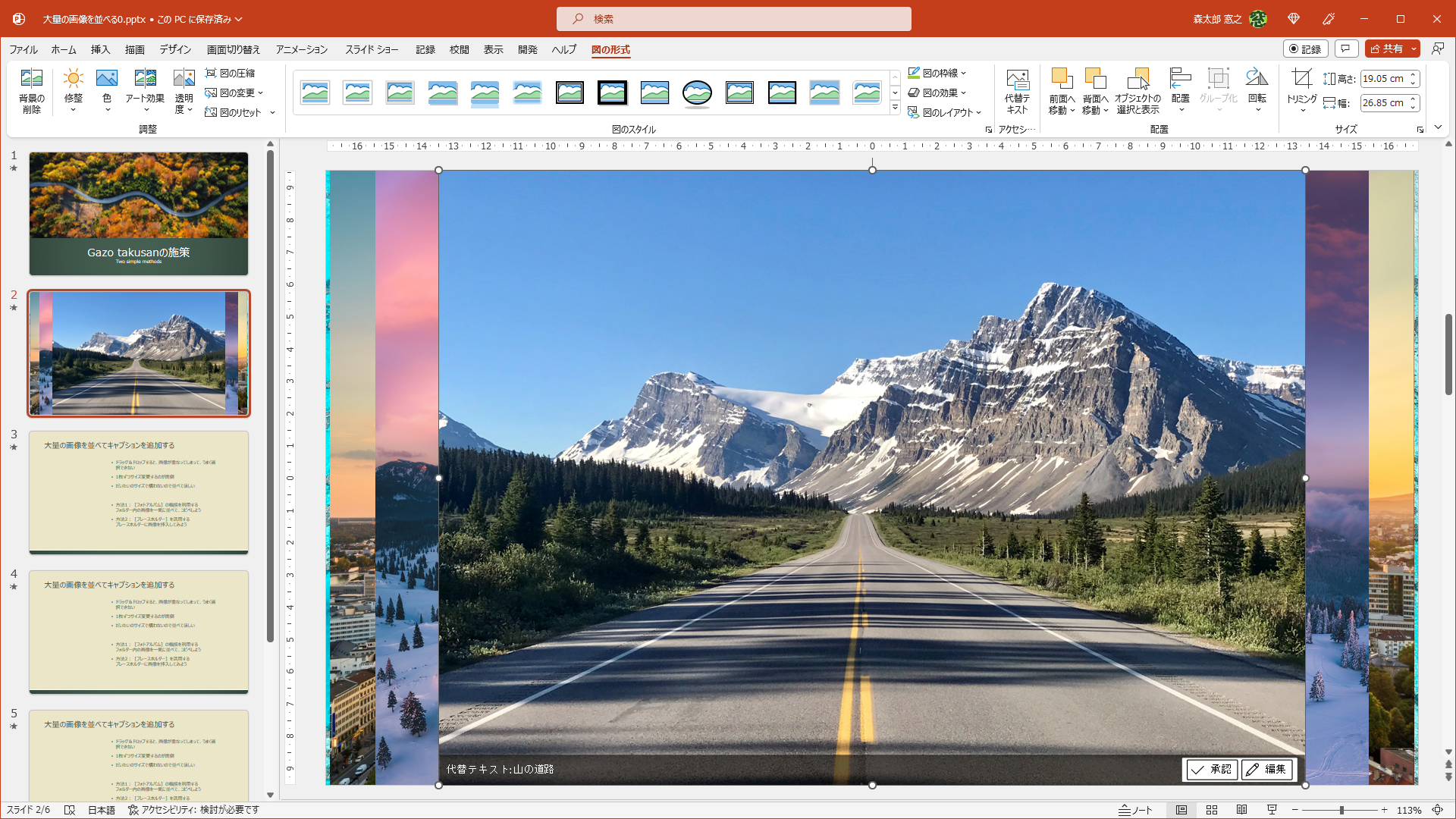Click the Share (共有) button
Image resolution: width=1456 pixels, height=819 pixels.
[1386, 49]
